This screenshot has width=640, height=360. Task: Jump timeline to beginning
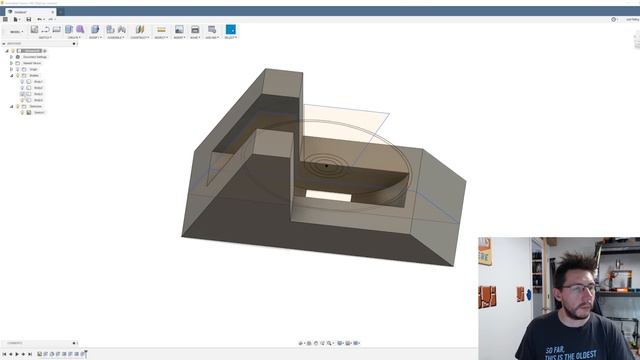pyautogui.click(x=4, y=354)
